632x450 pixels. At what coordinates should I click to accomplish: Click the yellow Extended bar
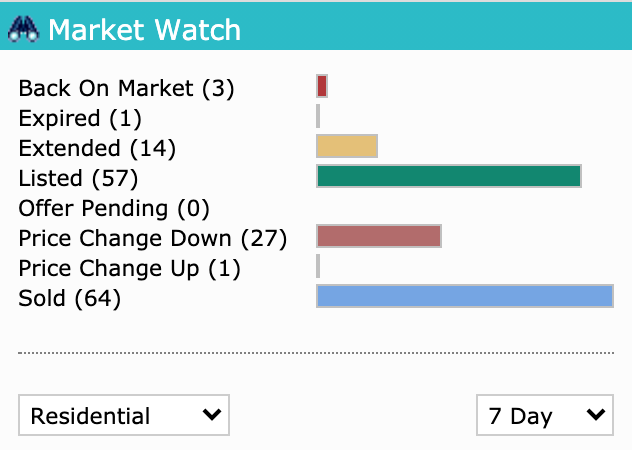(347, 146)
